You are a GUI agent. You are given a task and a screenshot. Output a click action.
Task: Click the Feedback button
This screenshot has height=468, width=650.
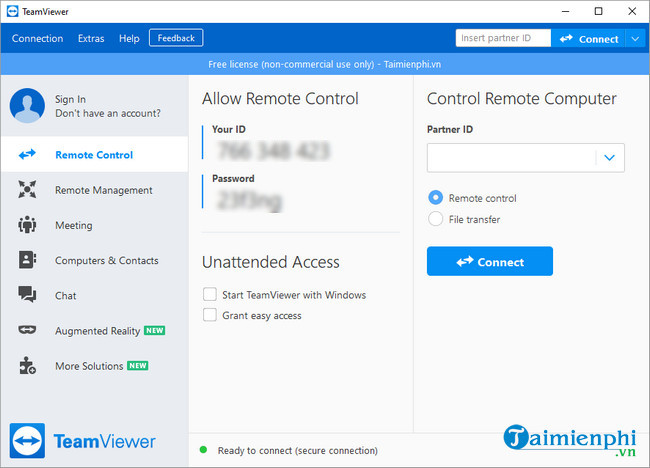pos(176,38)
